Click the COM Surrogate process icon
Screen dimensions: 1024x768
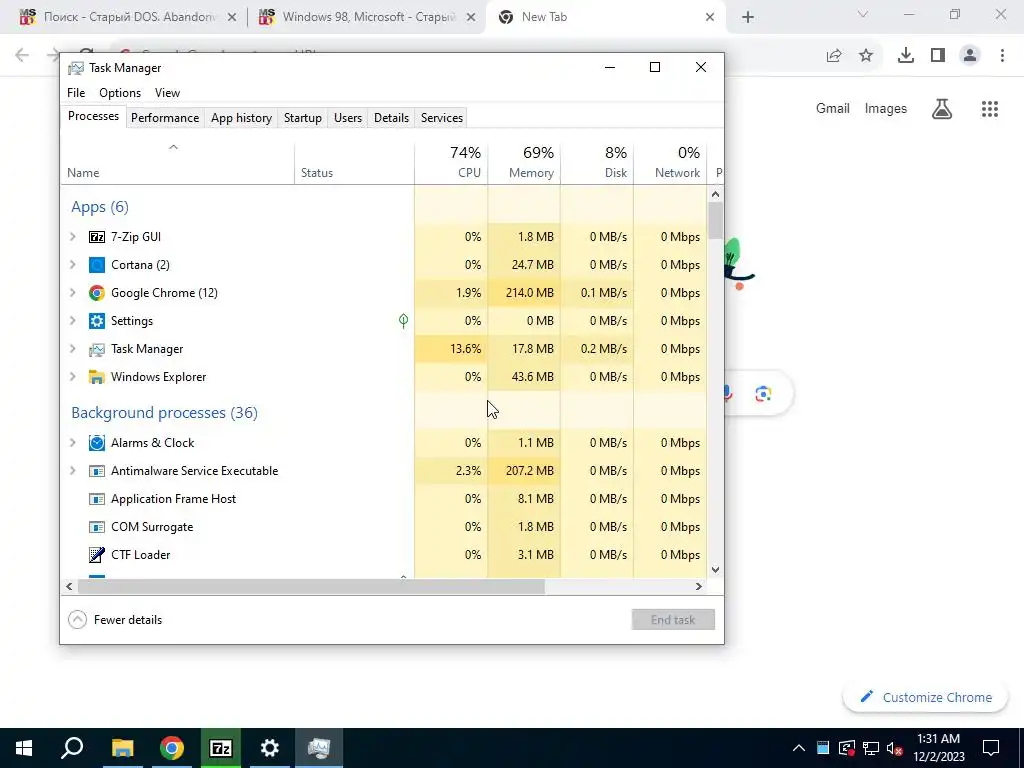coord(97,527)
